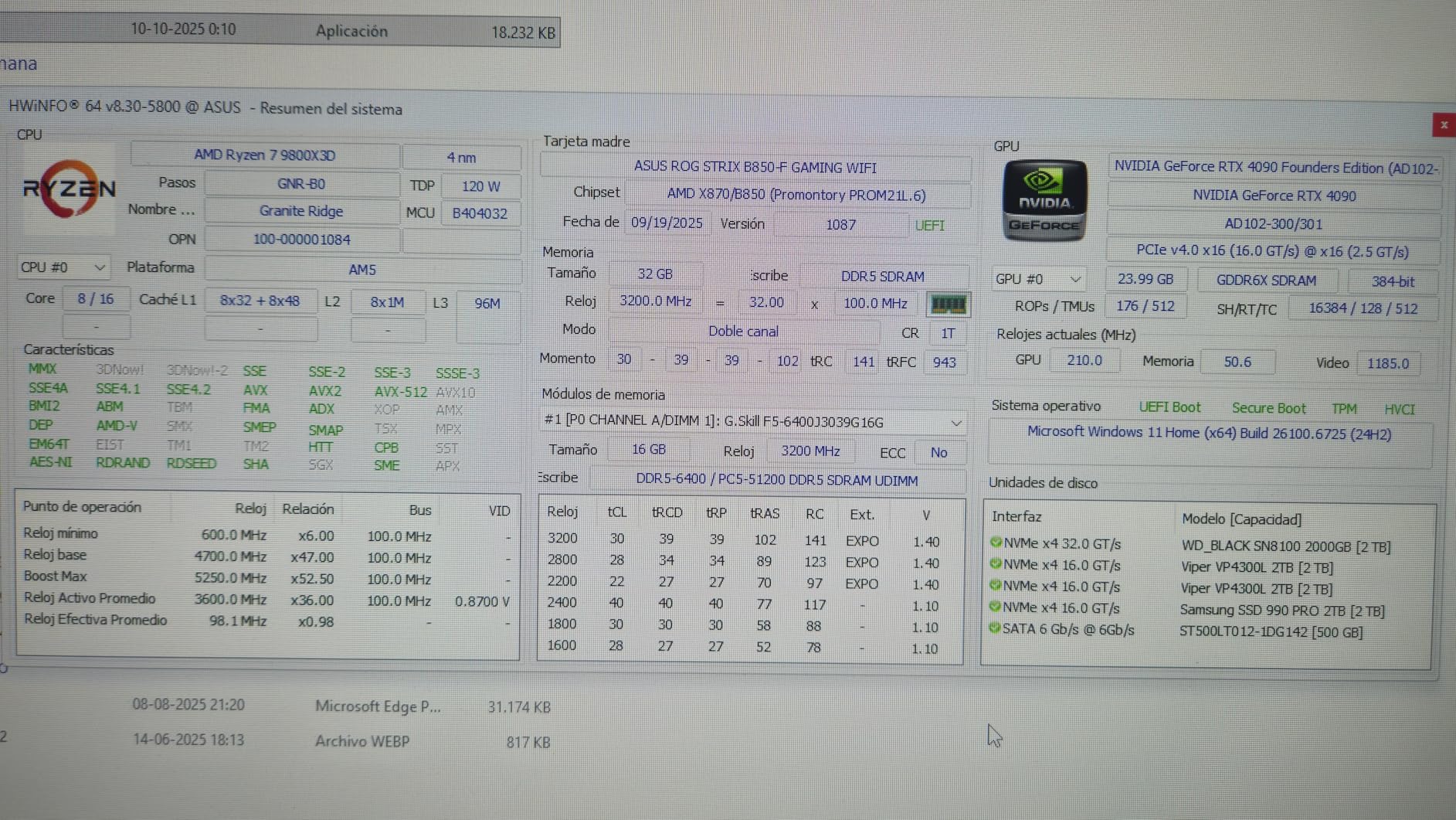This screenshot has height=820, width=1456.
Task: Click the NVIDIA GeForce logo image
Action: (x=1044, y=201)
